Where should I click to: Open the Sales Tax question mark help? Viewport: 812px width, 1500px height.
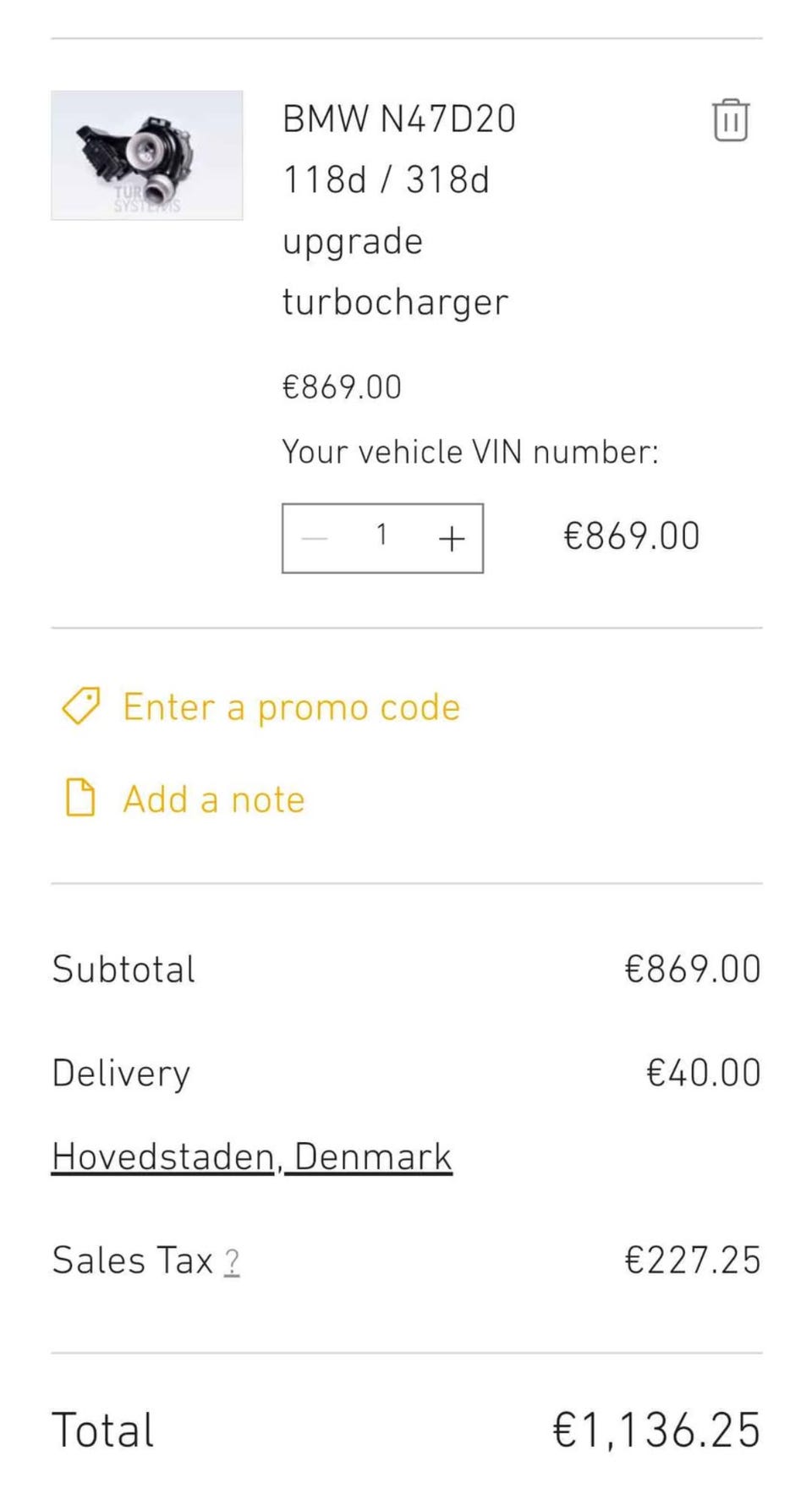point(232,1262)
